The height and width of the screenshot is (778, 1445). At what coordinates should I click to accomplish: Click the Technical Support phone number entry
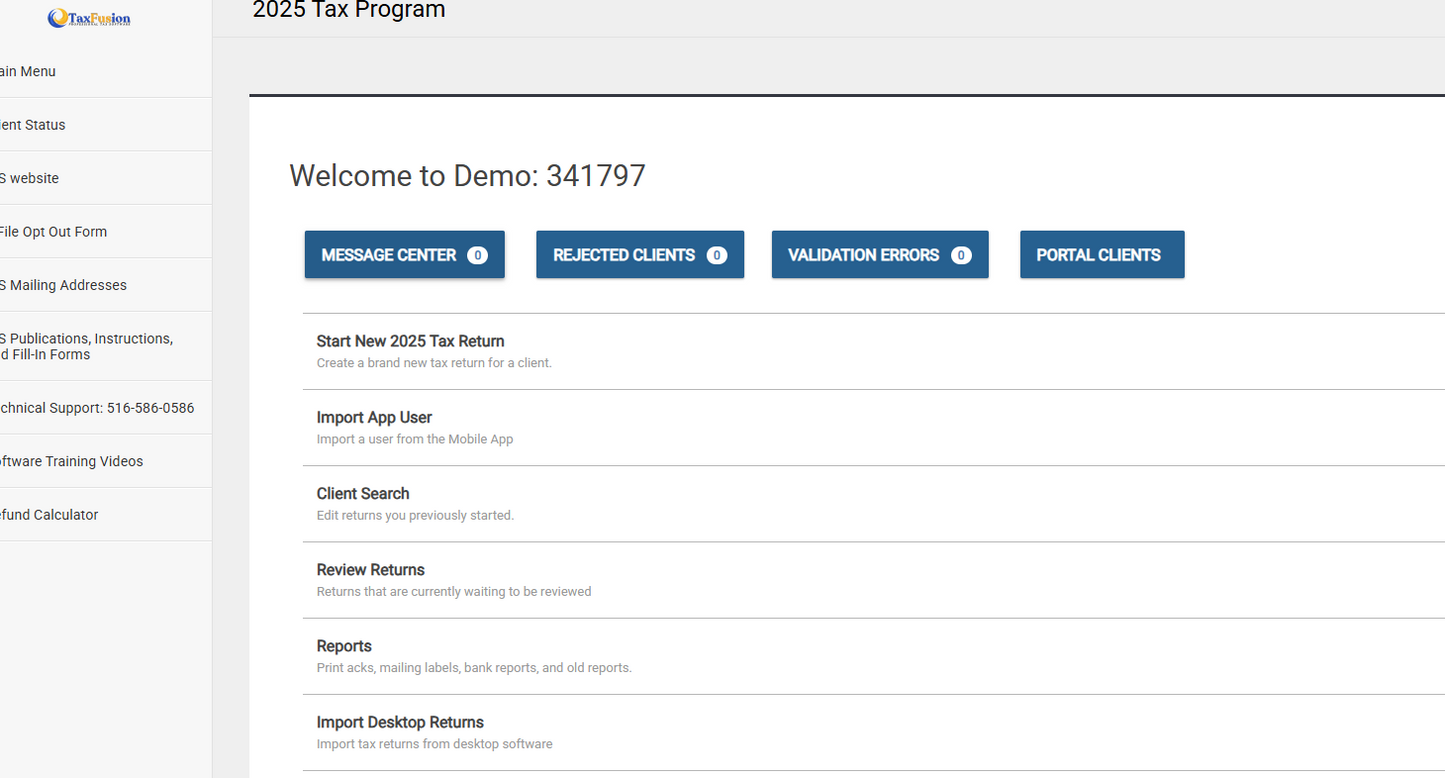[97, 408]
